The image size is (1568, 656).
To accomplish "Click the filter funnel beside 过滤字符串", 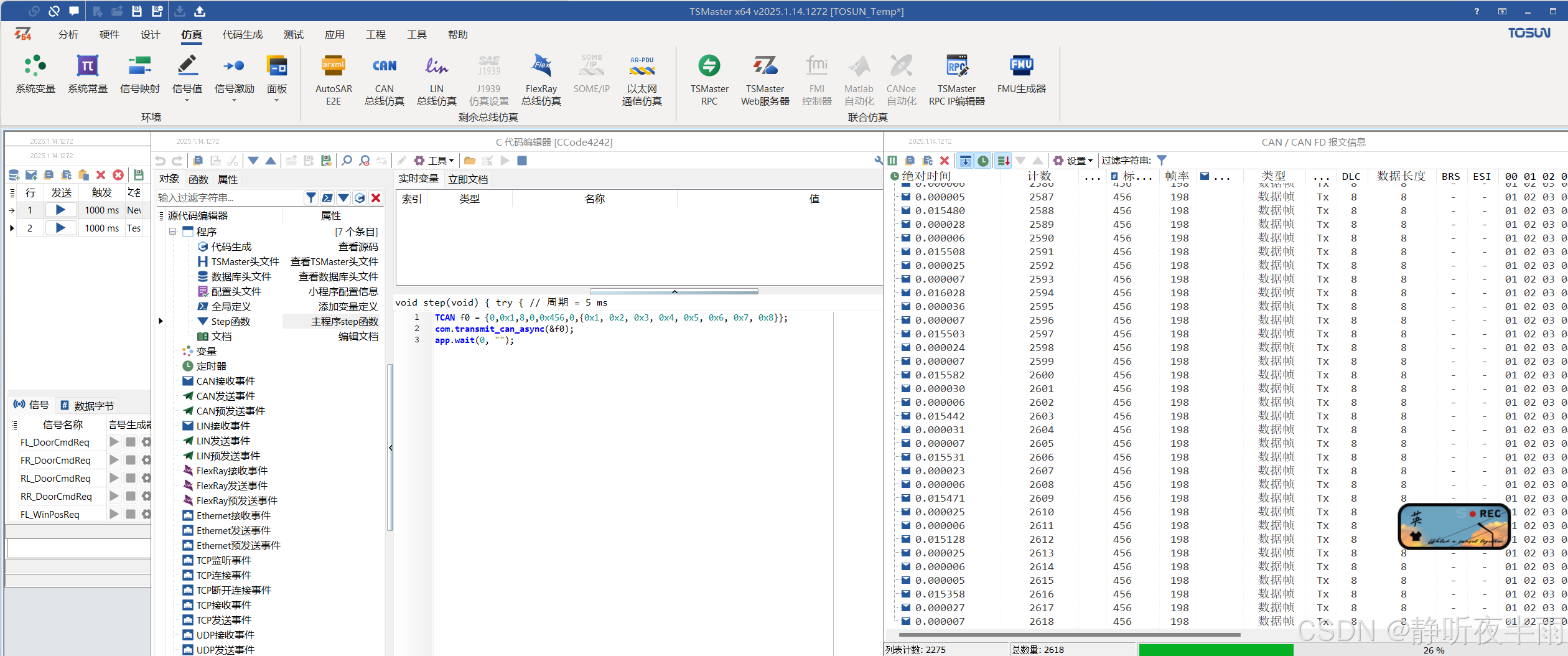I will point(1162,161).
